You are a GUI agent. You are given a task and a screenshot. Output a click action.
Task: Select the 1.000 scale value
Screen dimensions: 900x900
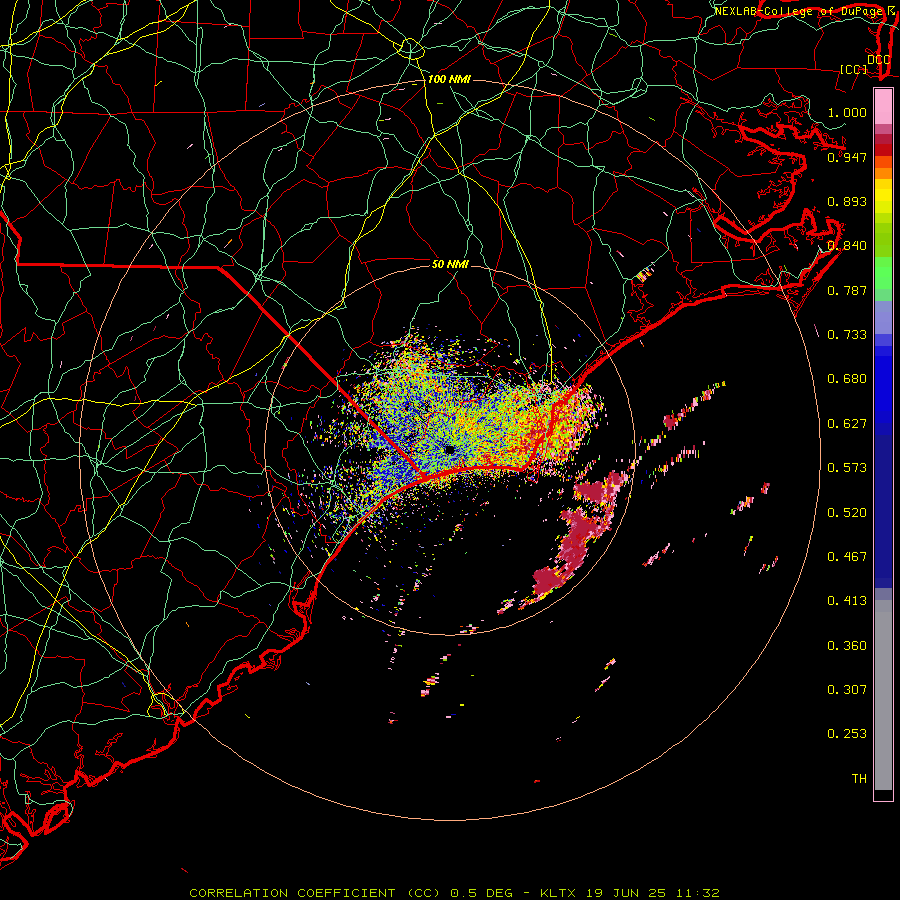click(x=847, y=112)
